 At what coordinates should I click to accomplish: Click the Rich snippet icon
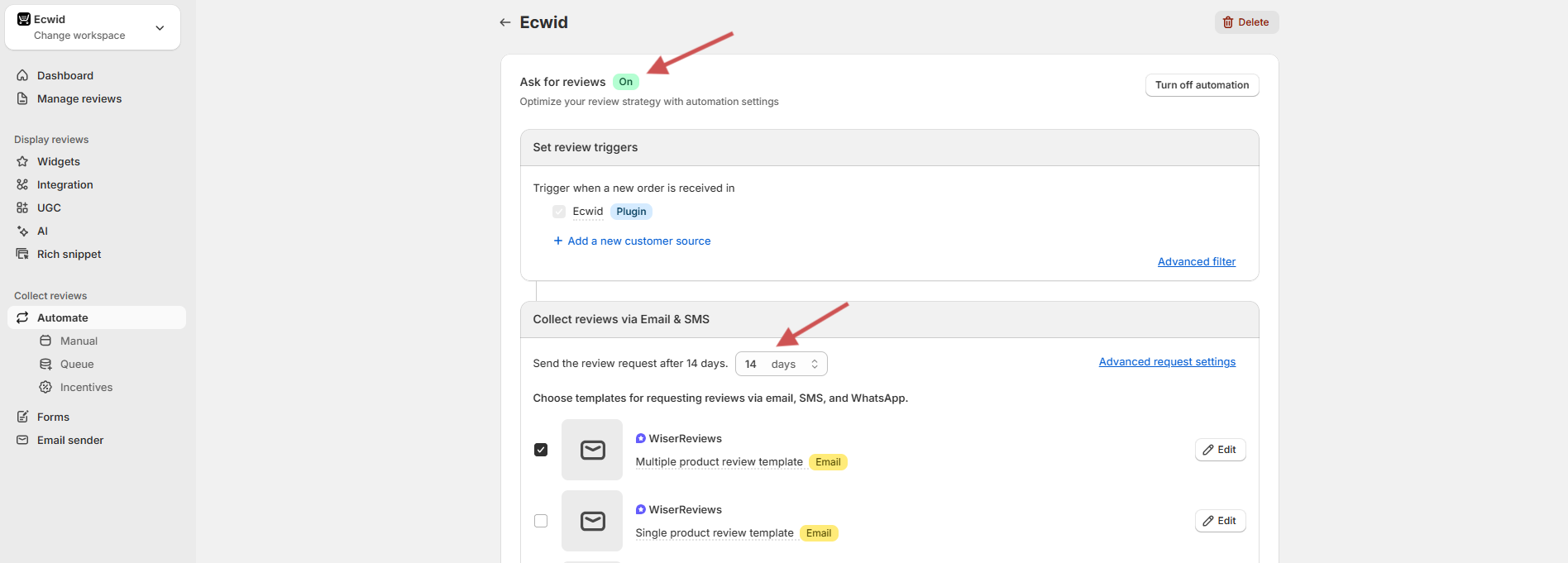(22, 254)
